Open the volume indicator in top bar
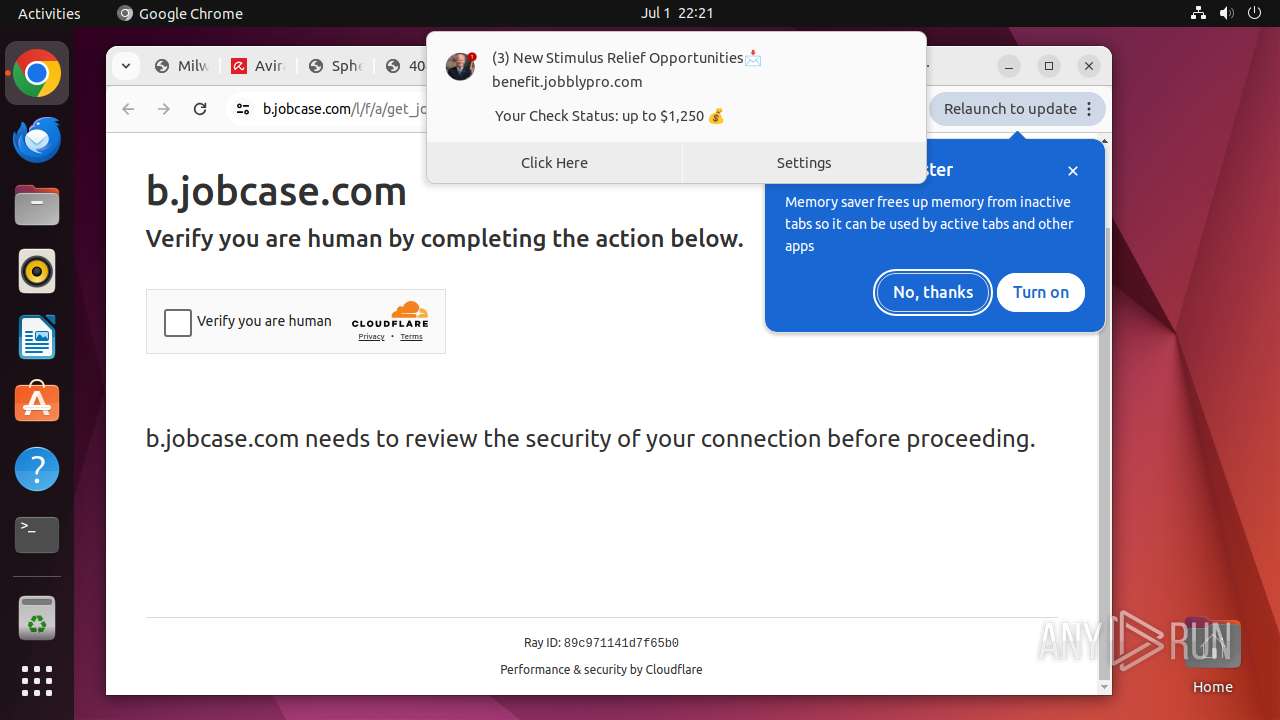 [x=1227, y=13]
